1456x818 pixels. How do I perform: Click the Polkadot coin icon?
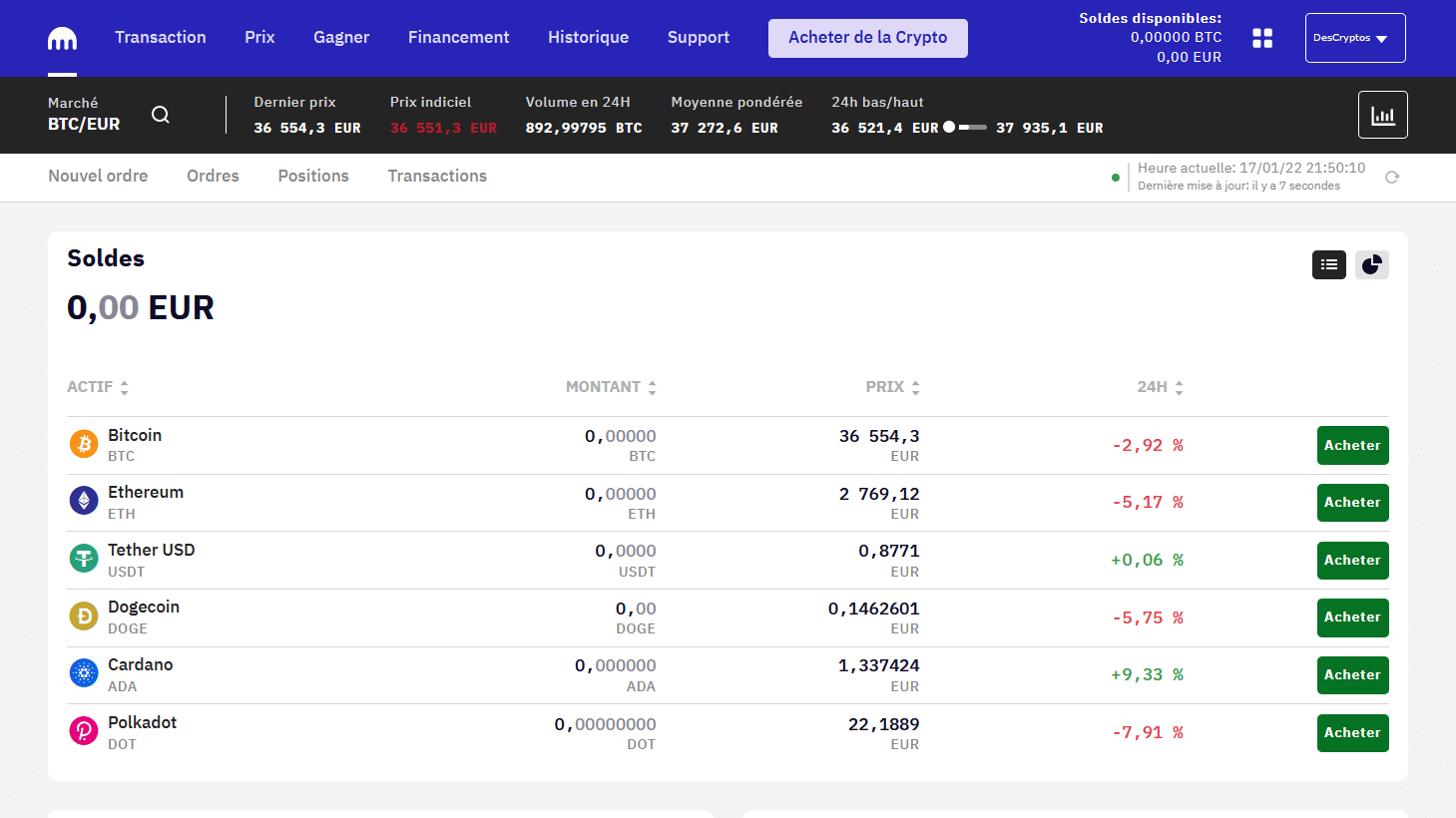(84, 731)
